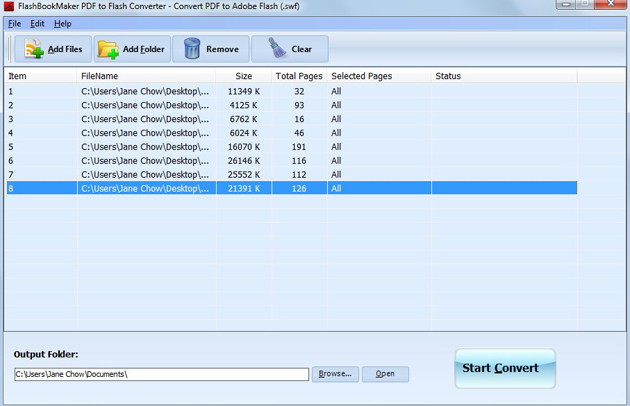The width and height of the screenshot is (630, 406).
Task: Click the highlighted 21391 K size cell
Action: tap(243, 188)
